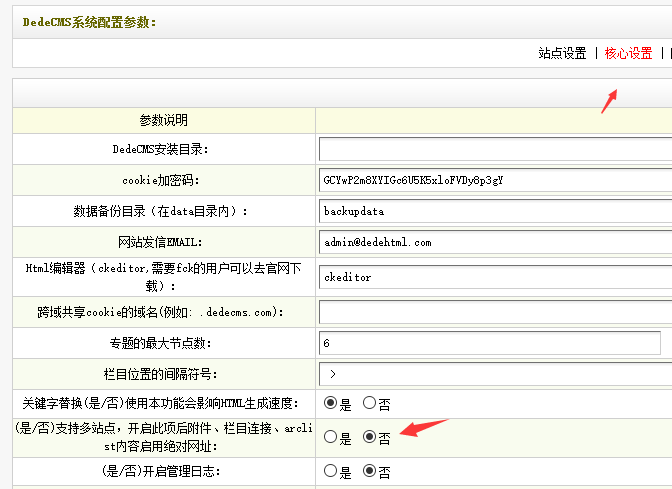This screenshot has width=672, height=489.
Task: Click the DedeCMS安装目录 input field
Action: tap(495, 149)
